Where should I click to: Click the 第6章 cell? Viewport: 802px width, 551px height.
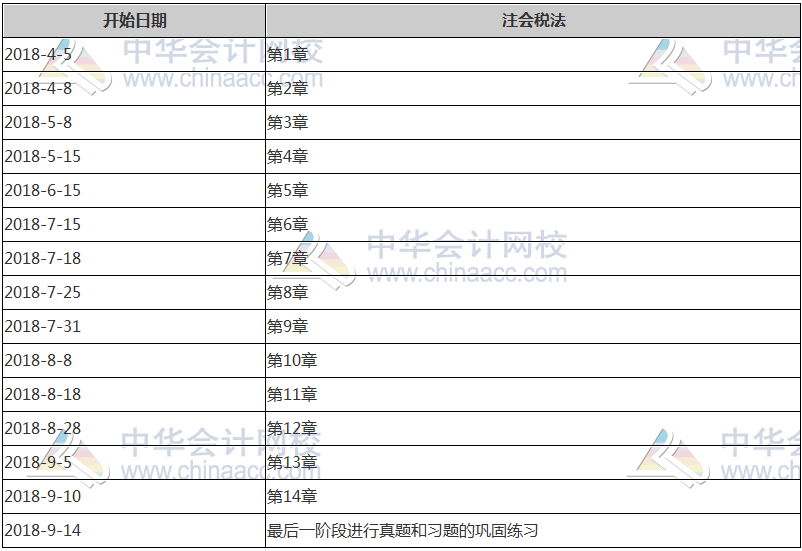[533, 225]
